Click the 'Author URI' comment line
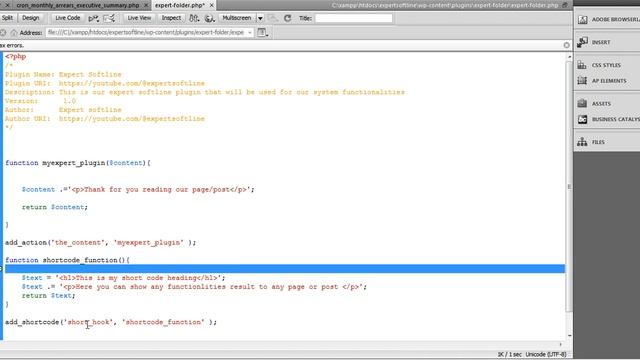Viewport: 640px width, 360px height. pyautogui.click(x=105, y=119)
